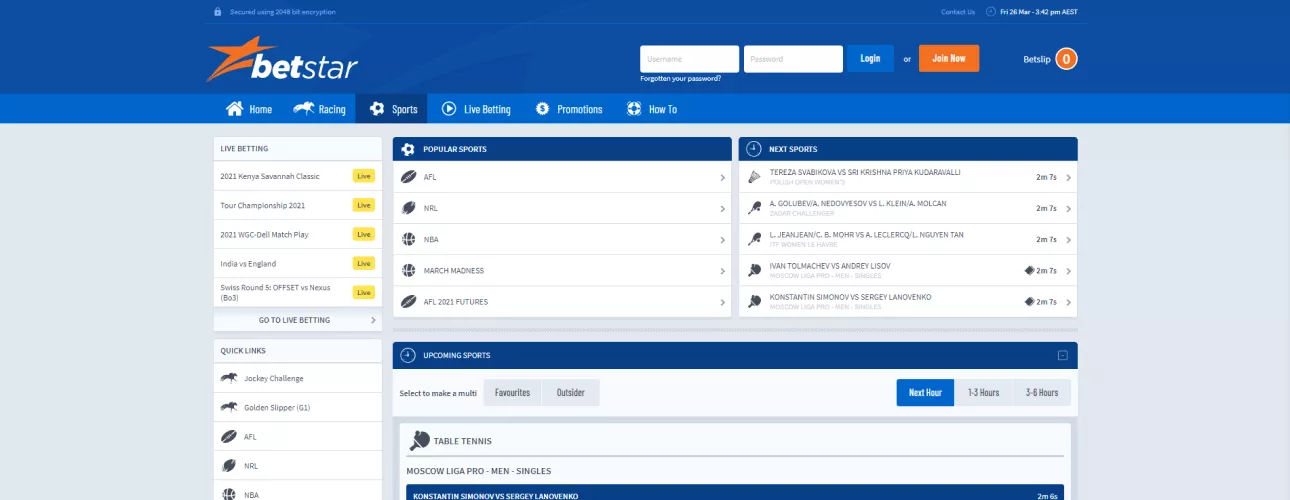Click the Login button
Image resolution: width=1290 pixels, height=500 pixels.
[x=870, y=58]
